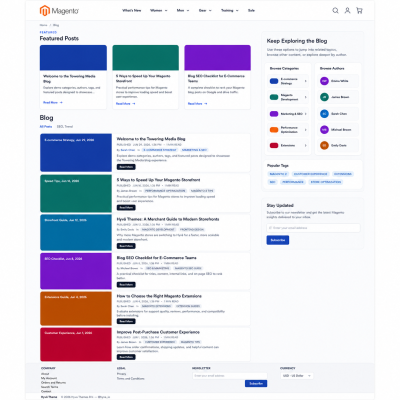This screenshot has width=400, height=400.
Task: Click the green Magento Development color swatch
Action: pyautogui.click(x=274, y=97)
